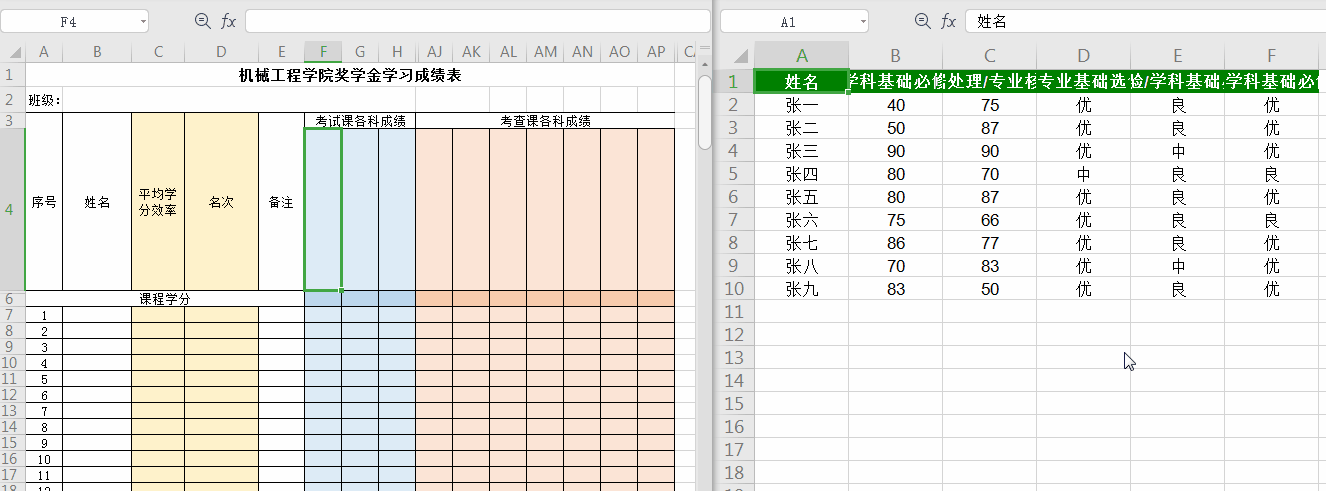Click serial number 5 cell in left sheet
The height and width of the screenshot is (491, 1326).
pyautogui.click(x=44, y=379)
